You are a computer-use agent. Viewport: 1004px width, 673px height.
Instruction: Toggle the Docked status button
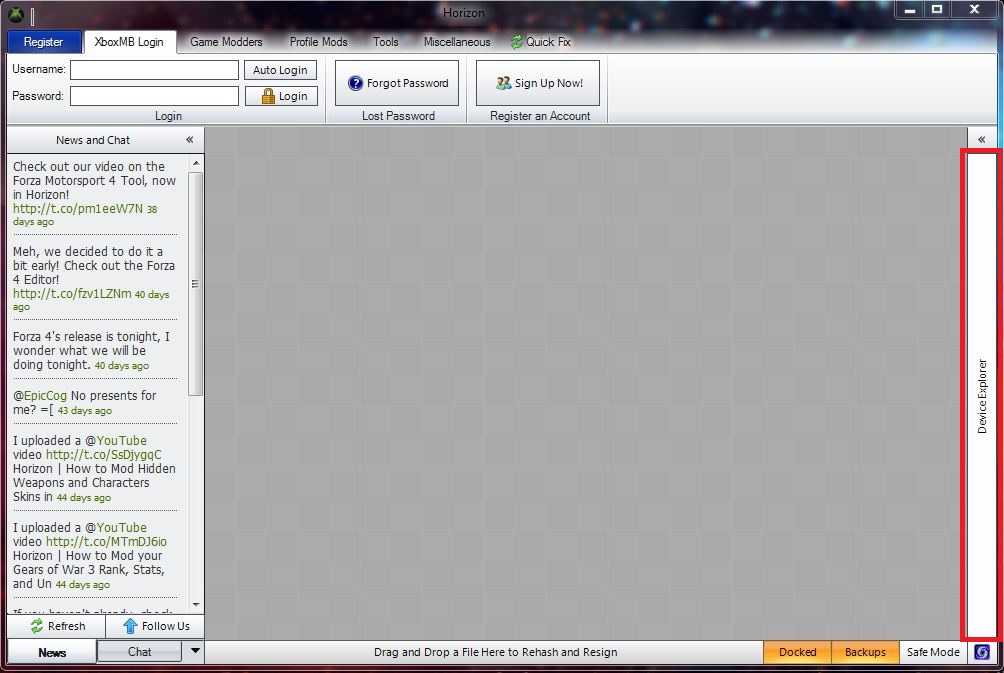[797, 652]
